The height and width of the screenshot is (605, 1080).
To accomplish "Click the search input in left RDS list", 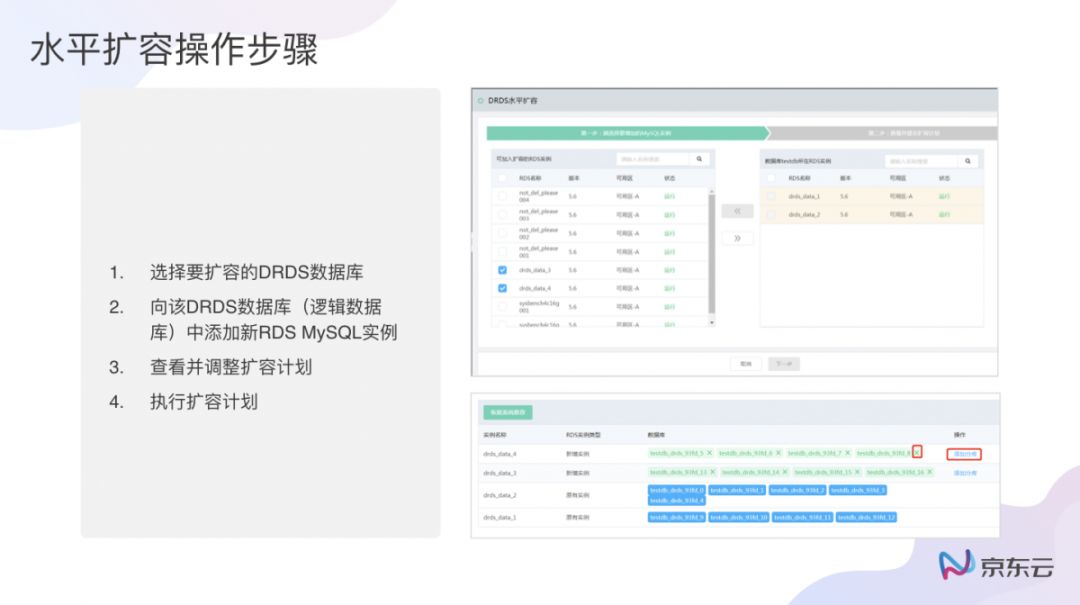I will click(653, 159).
